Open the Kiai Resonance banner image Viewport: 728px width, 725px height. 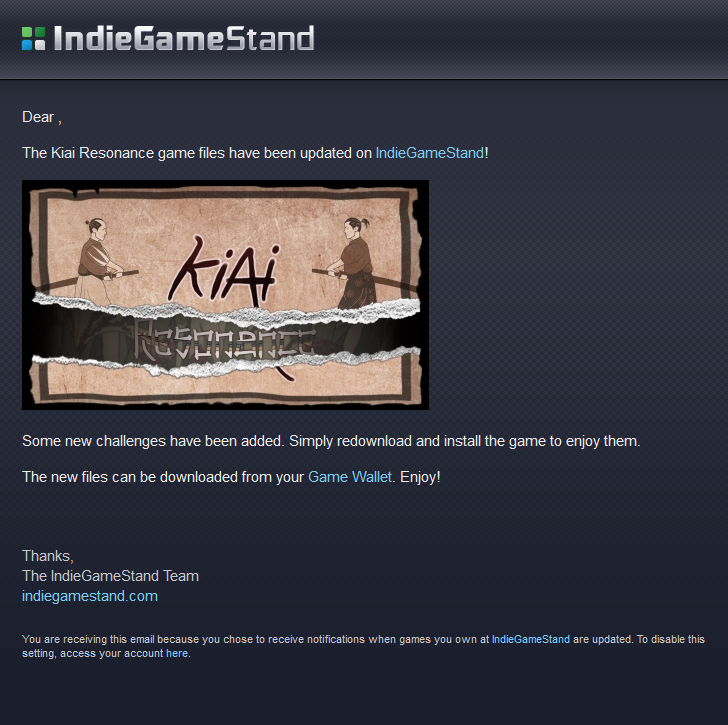pos(225,295)
